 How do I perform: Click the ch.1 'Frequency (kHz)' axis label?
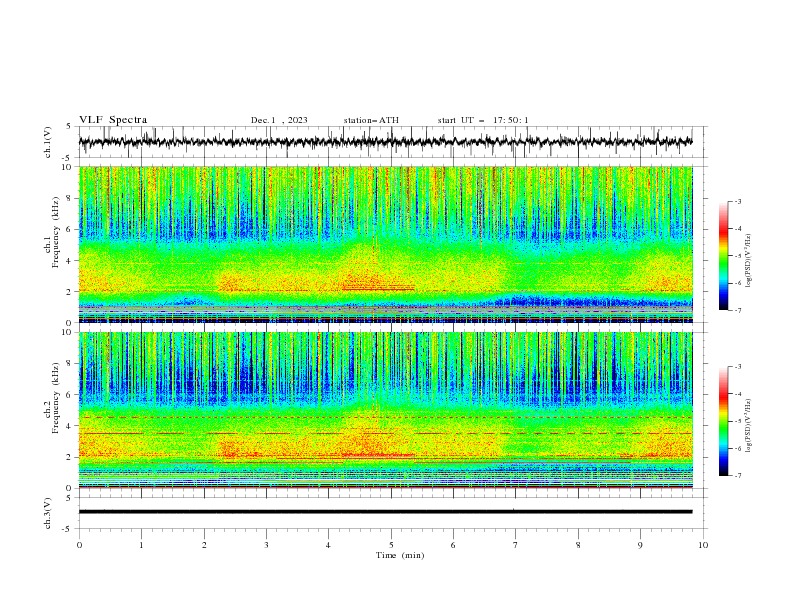tap(56, 230)
